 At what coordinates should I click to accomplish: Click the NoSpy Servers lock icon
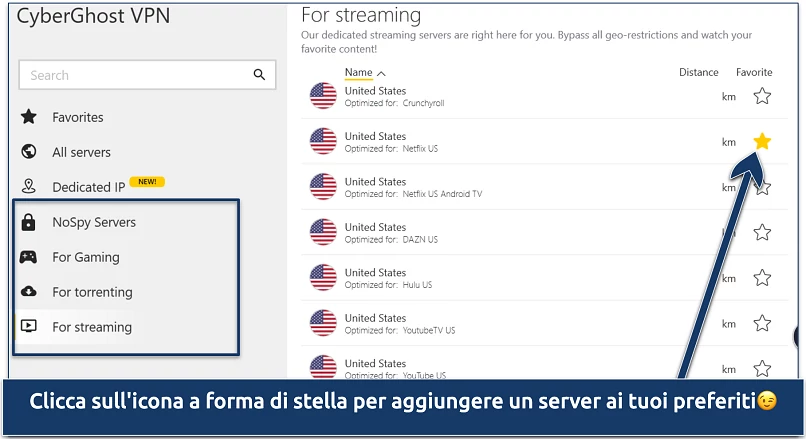pos(28,222)
